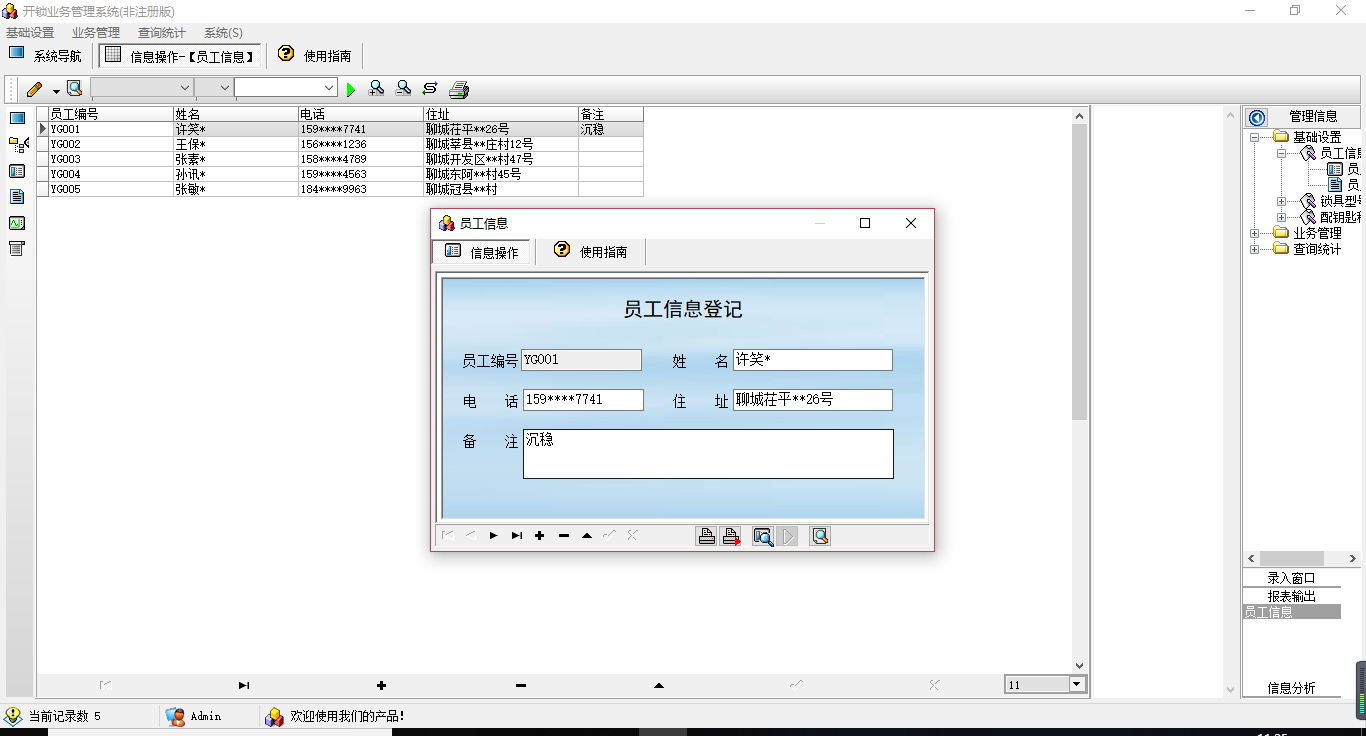Click the blue document icon in left sidebar
The image size is (1366, 736).
[17, 197]
